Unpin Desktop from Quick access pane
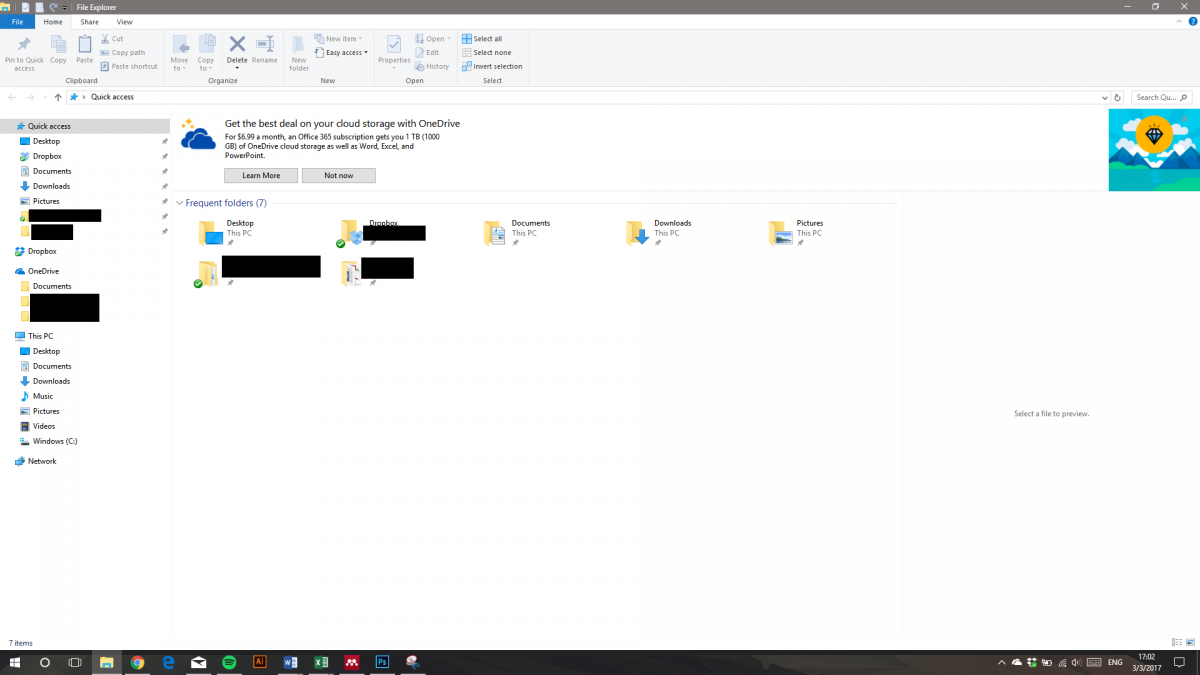1200x675 pixels. pyautogui.click(x=164, y=141)
